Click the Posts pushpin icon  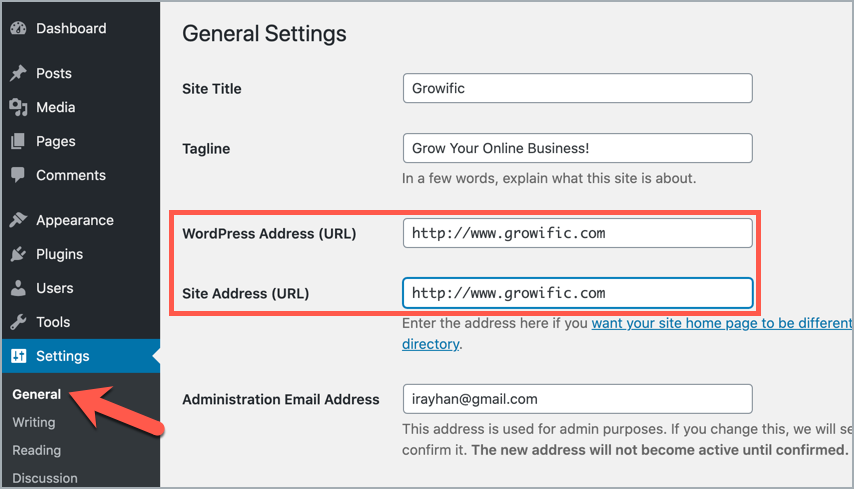[x=18, y=73]
